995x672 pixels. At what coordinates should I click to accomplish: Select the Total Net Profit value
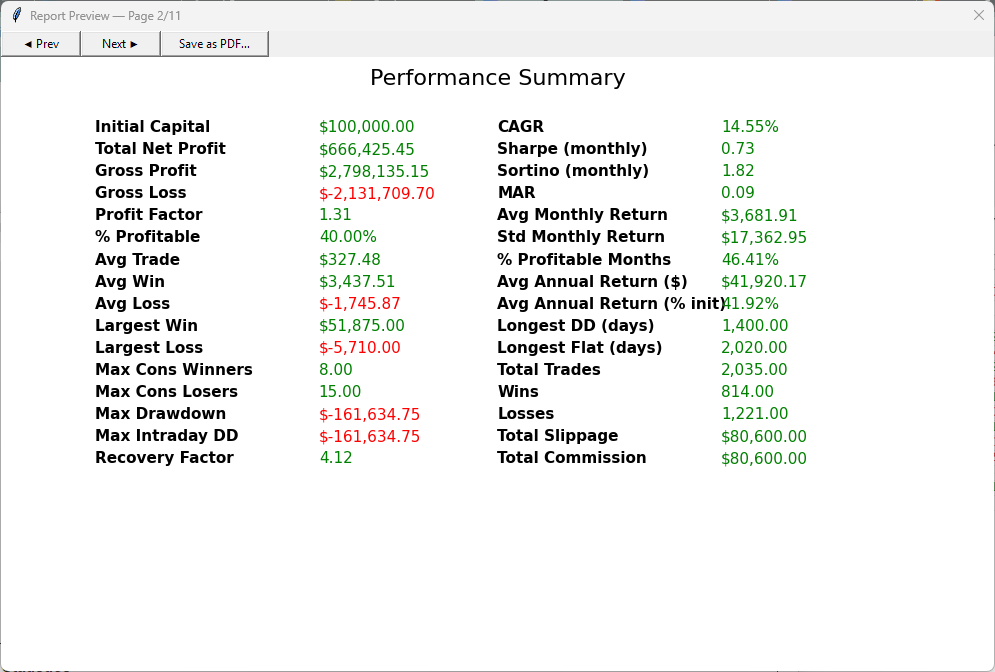[x=367, y=149]
